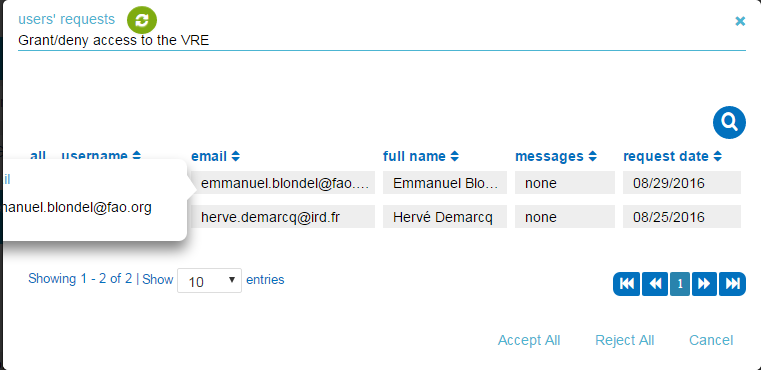Select current page number 1

click(x=680, y=284)
